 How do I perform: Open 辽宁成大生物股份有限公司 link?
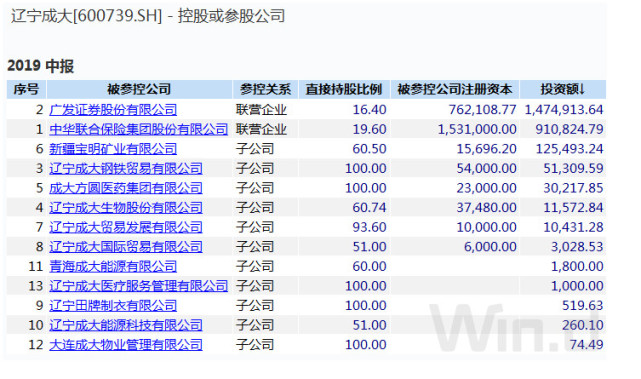(126, 208)
